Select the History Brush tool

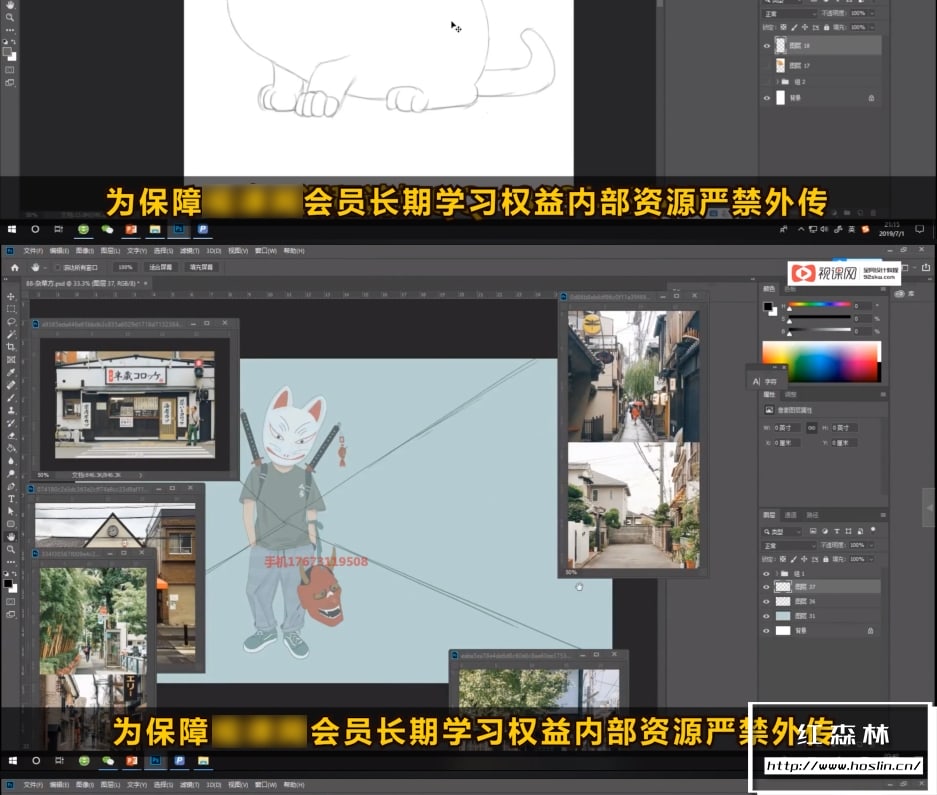[11, 423]
